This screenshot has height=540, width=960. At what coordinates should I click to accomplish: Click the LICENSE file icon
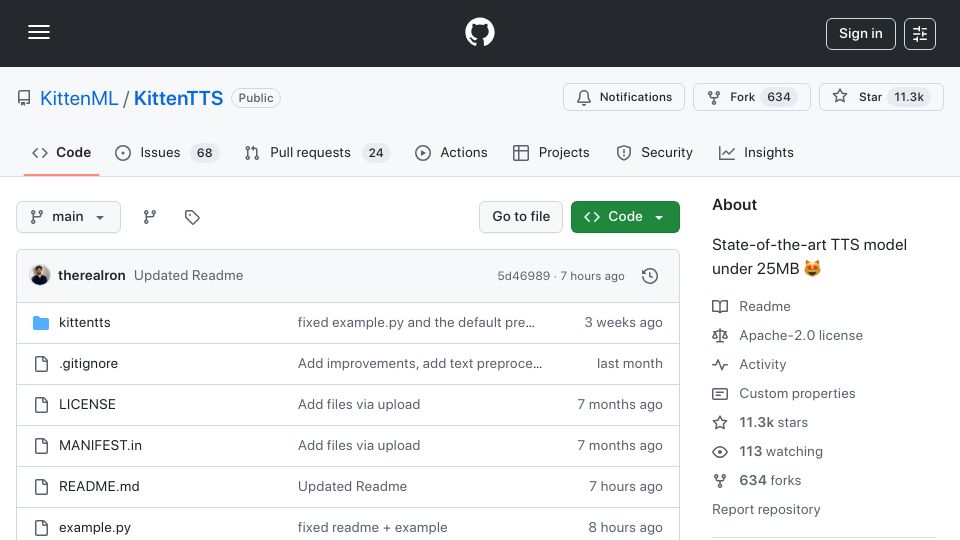pos(41,405)
